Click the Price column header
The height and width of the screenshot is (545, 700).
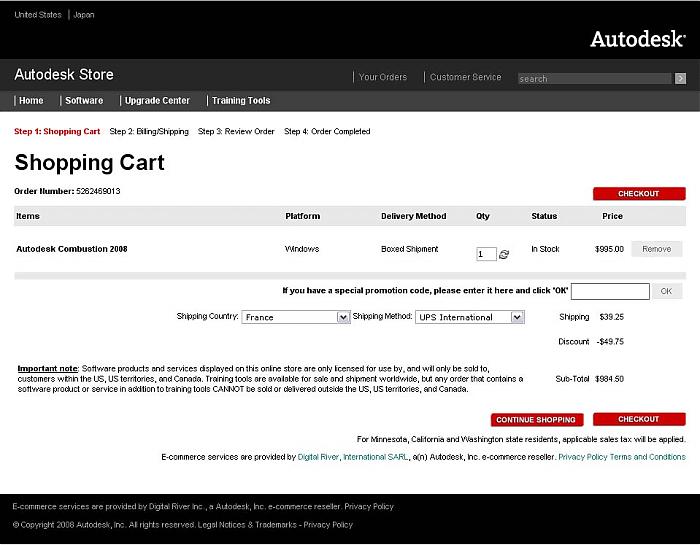pos(612,216)
